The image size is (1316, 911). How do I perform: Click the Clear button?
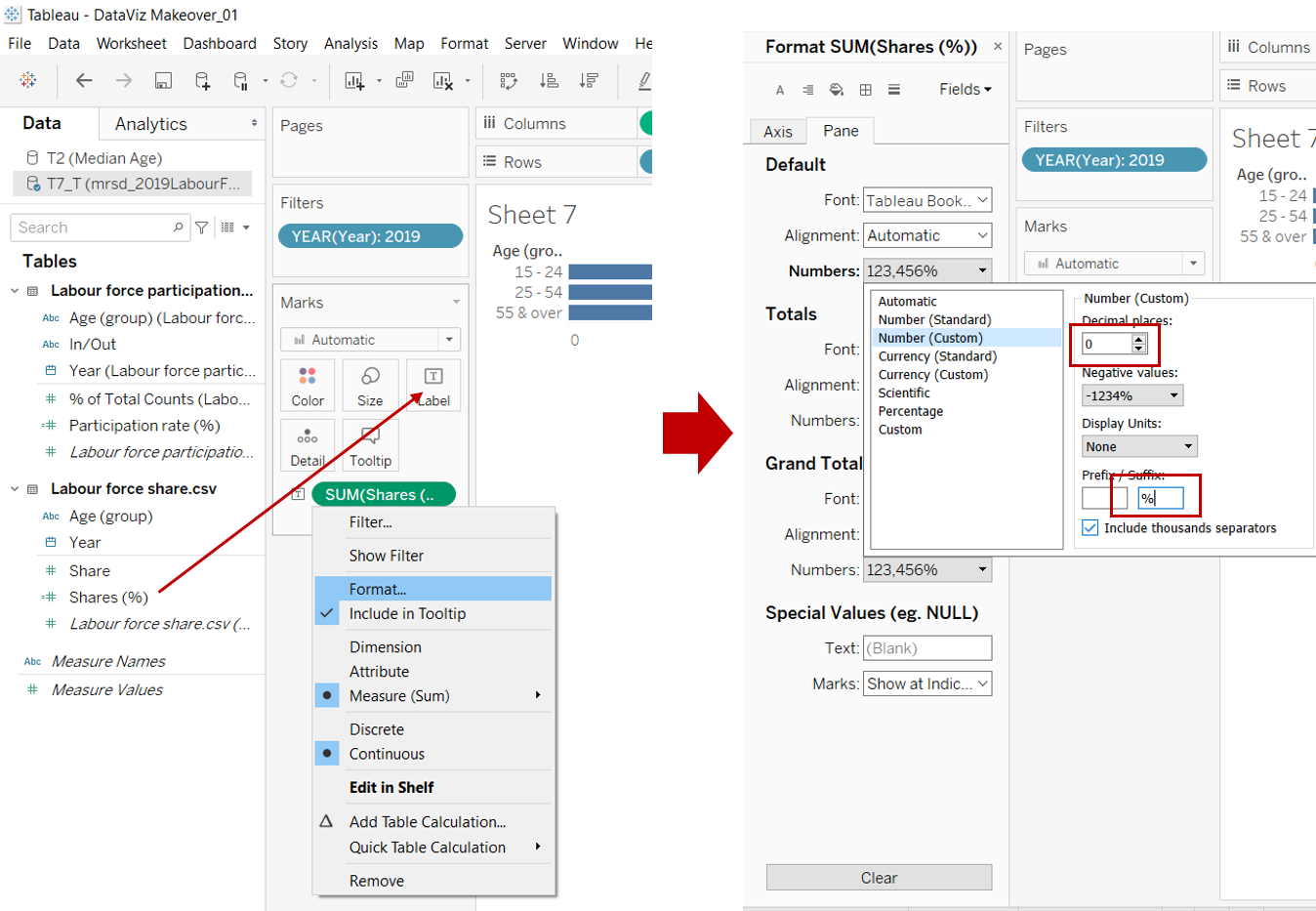[879, 878]
